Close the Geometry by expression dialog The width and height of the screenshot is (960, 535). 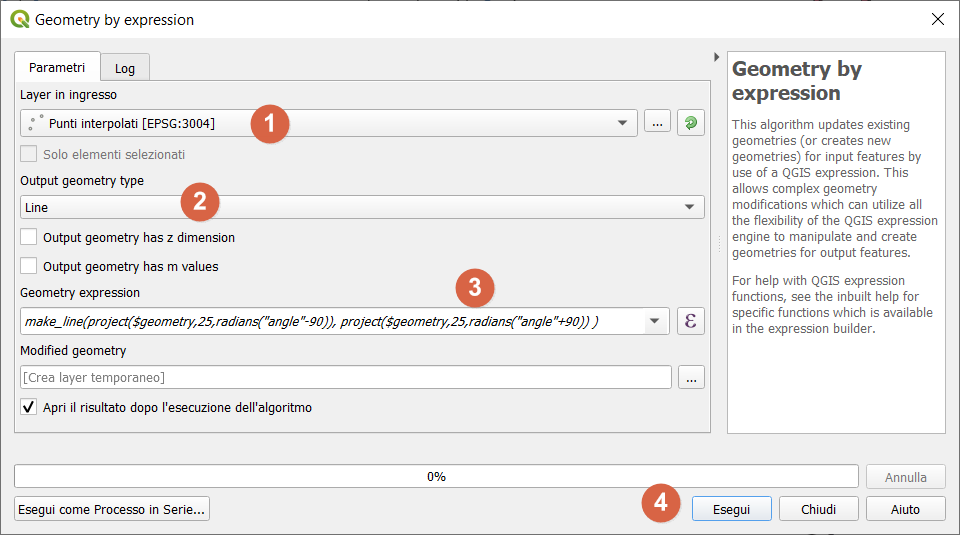tap(937, 19)
